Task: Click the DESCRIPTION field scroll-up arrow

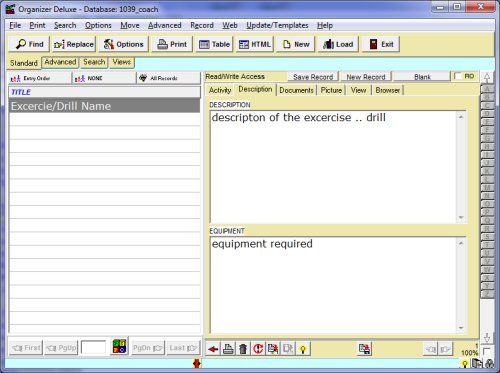Action: pos(461,117)
